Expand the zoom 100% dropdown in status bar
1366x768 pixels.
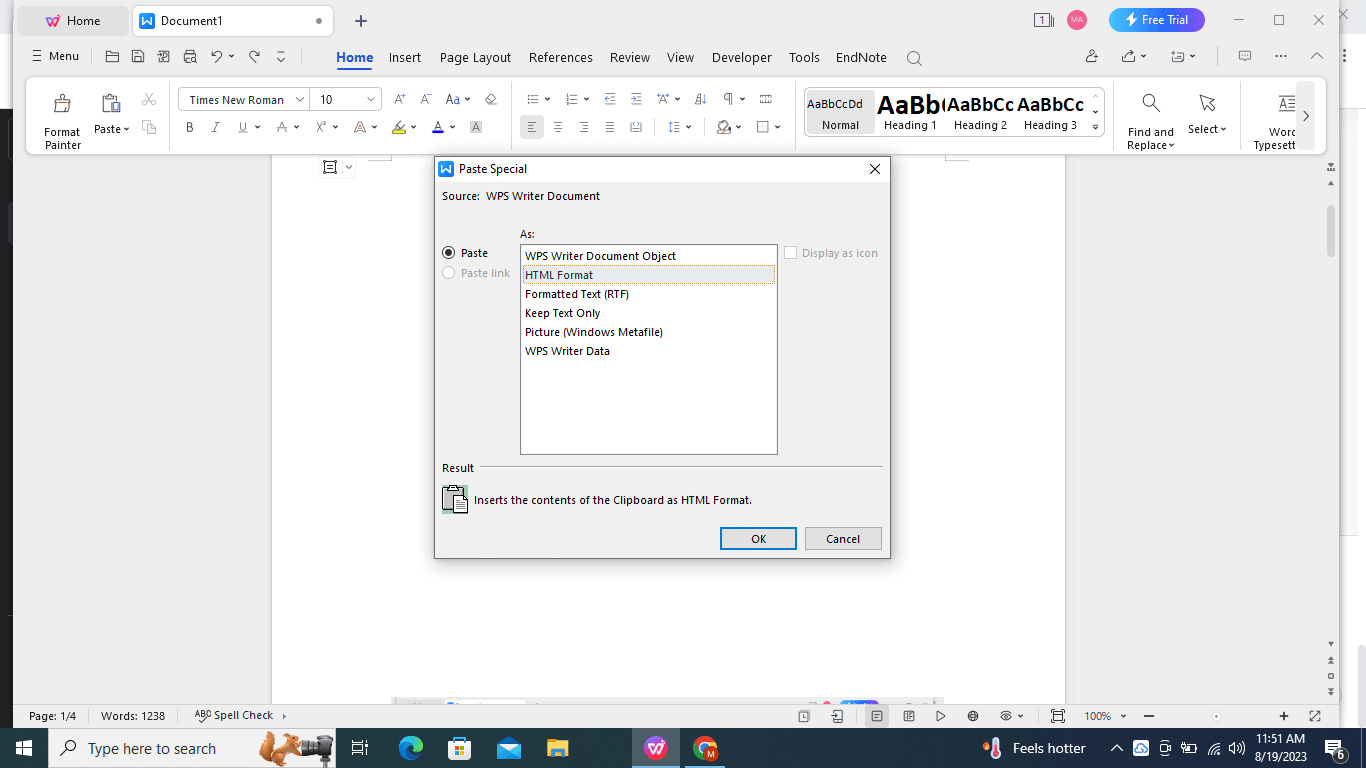pyautogui.click(x=1124, y=716)
